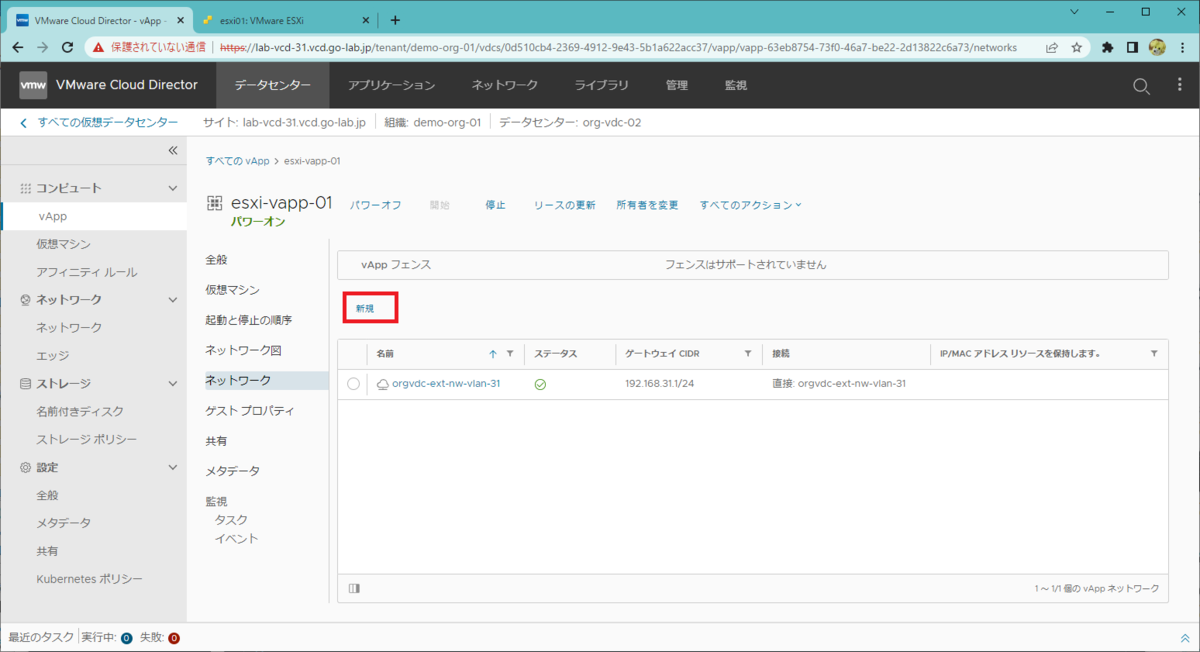
Task: Open the すべての vApp breadcrumb link
Action: pyautogui.click(x=238, y=160)
